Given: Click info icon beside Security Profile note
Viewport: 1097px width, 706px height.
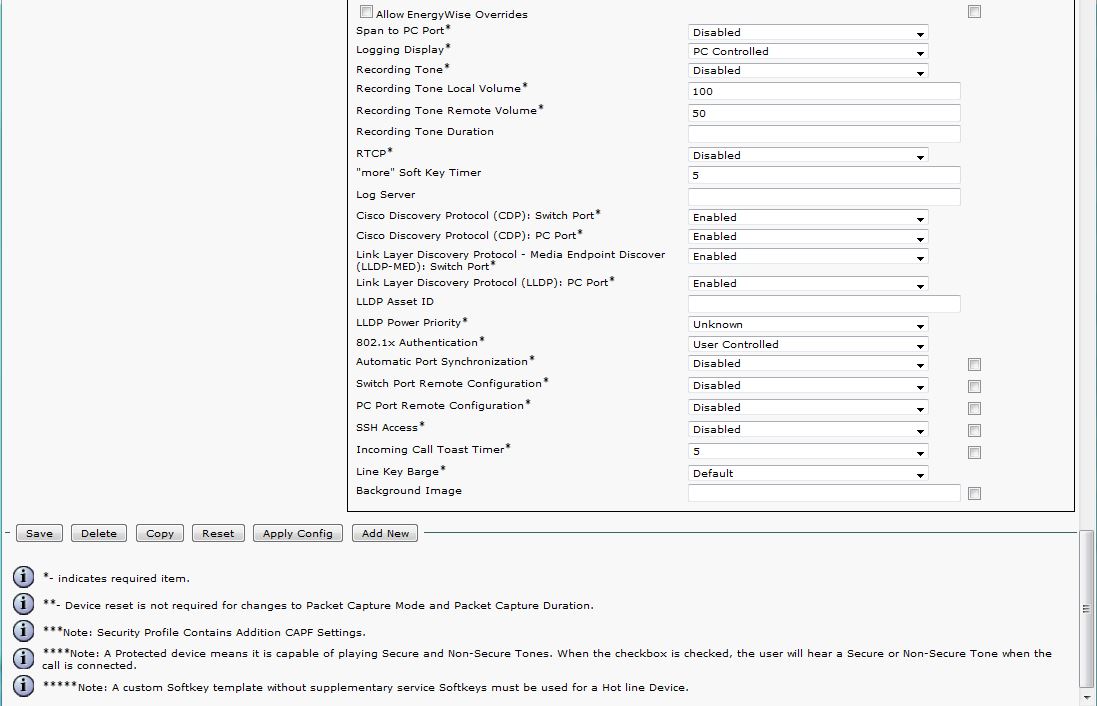Looking at the screenshot, I should pos(23,631).
